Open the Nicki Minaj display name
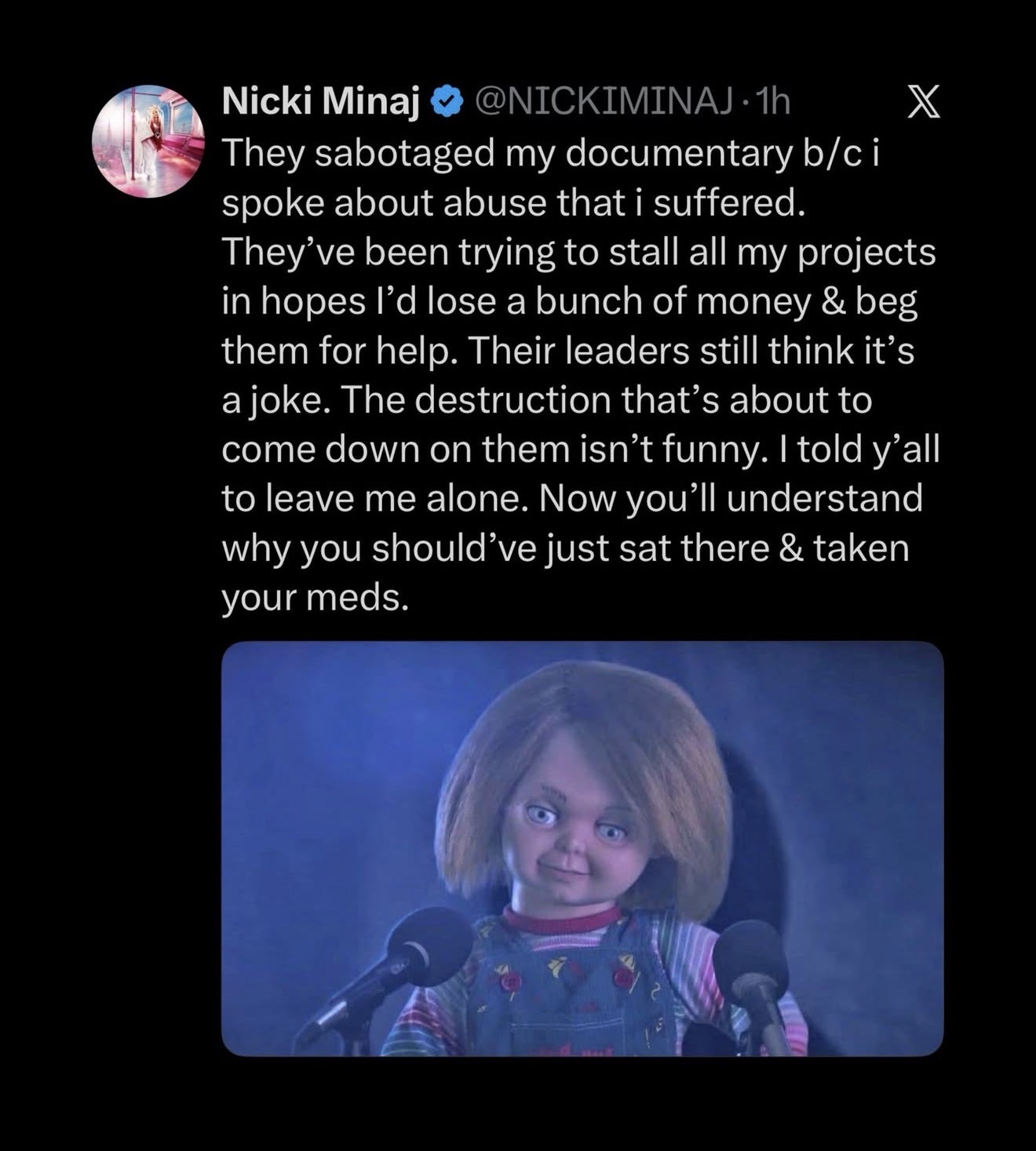 point(322,102)
